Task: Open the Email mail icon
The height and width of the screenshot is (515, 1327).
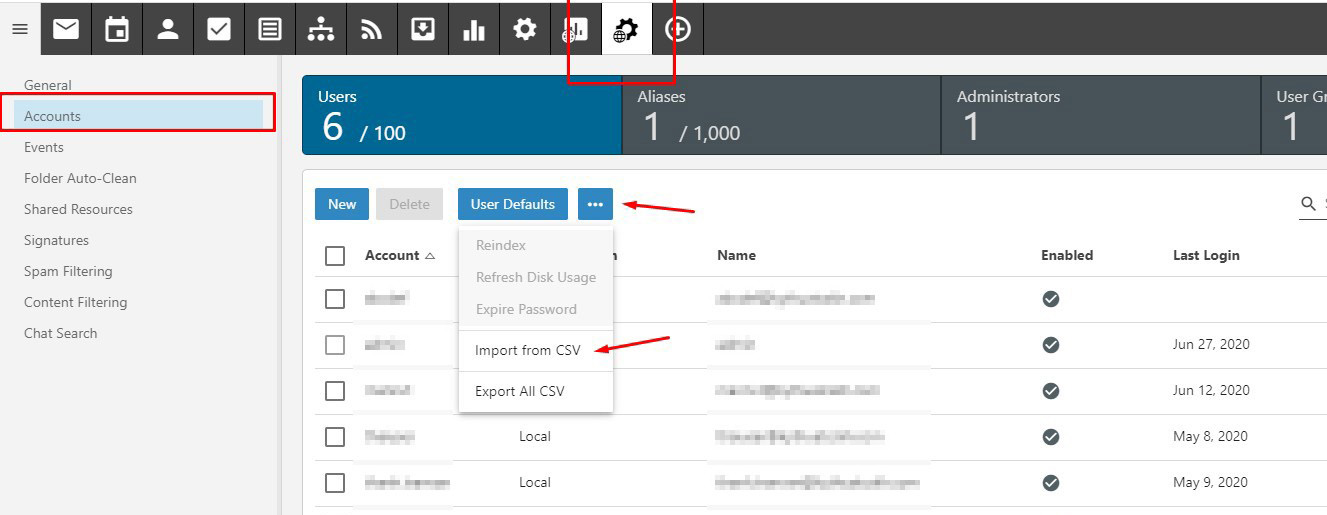Action: (66, 29)
